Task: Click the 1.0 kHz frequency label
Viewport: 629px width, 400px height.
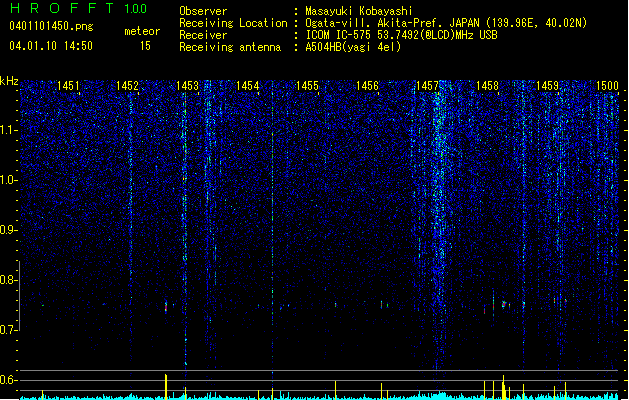Action: [x=9, y=180]
